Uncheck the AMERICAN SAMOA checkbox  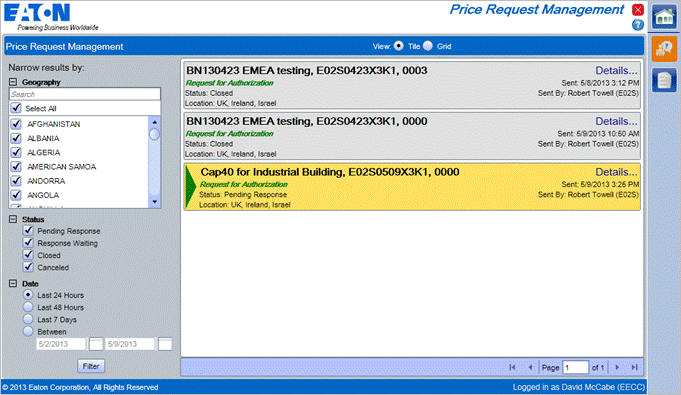pyautogui.click(x=16, y=166)
